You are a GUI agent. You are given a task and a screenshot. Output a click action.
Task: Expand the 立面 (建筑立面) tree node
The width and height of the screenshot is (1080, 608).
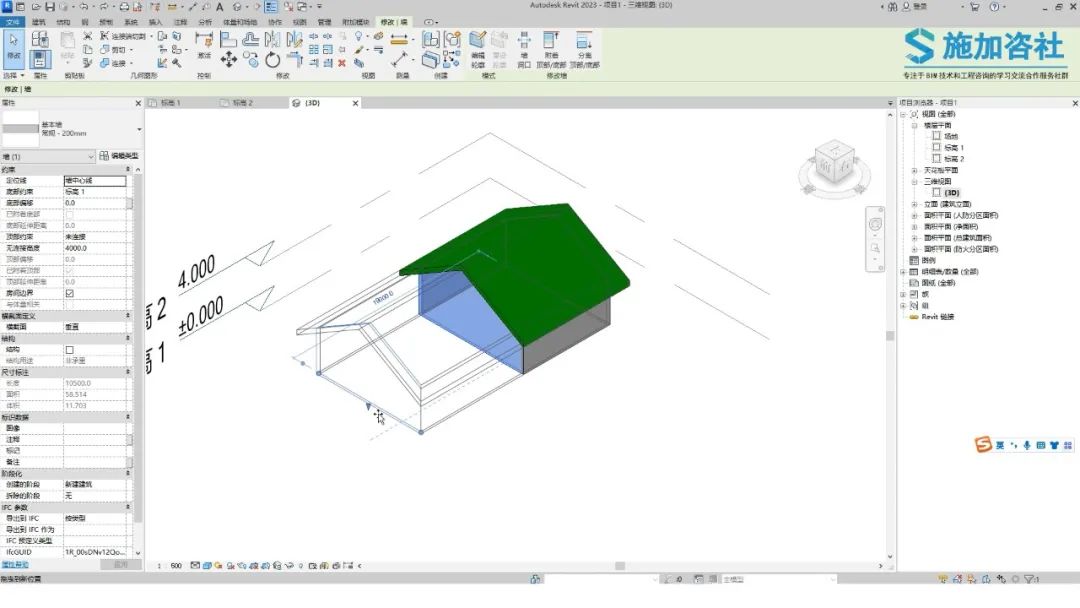[914, 204]
